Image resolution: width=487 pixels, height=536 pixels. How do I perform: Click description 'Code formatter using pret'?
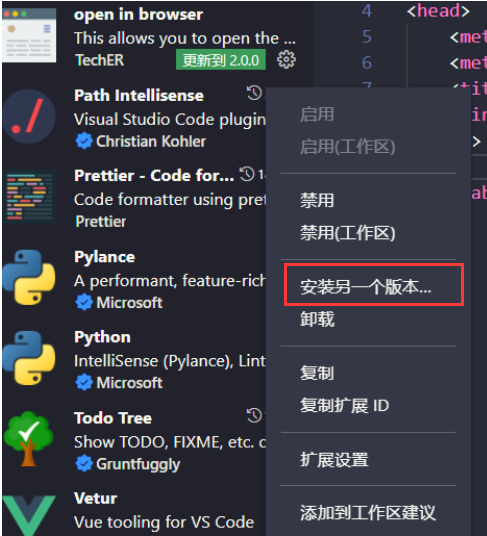point(170,200)
